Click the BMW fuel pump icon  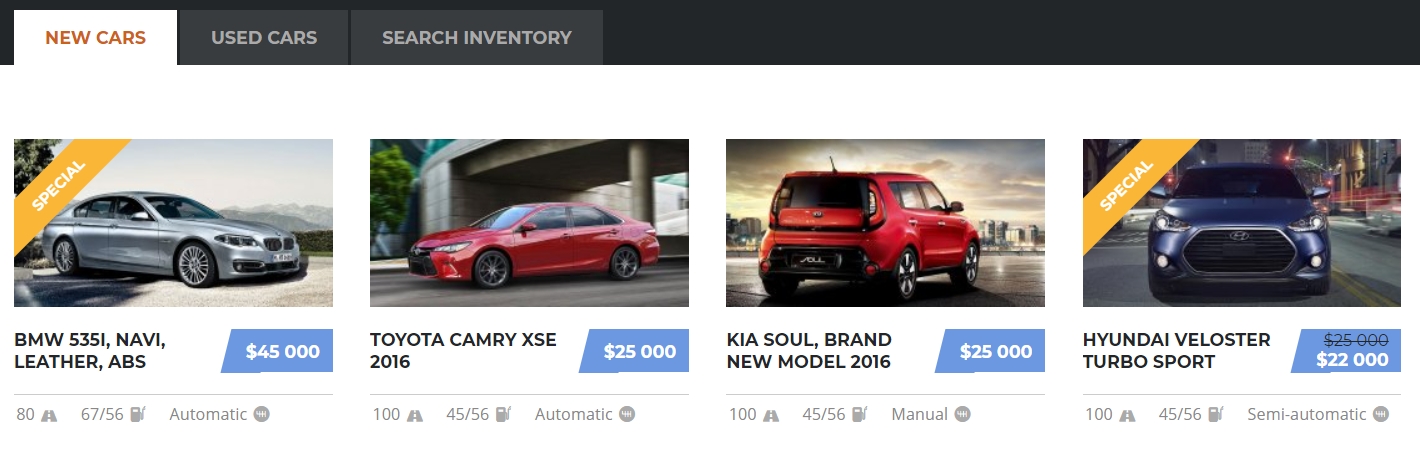tap(137, 414)
